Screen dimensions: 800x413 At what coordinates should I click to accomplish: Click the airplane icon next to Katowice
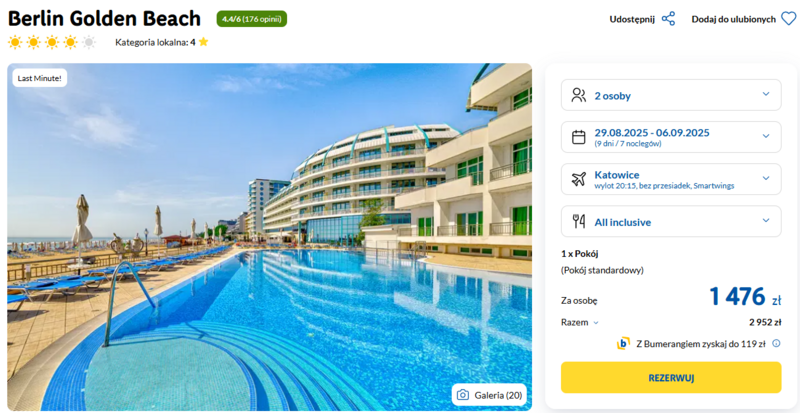579,179
